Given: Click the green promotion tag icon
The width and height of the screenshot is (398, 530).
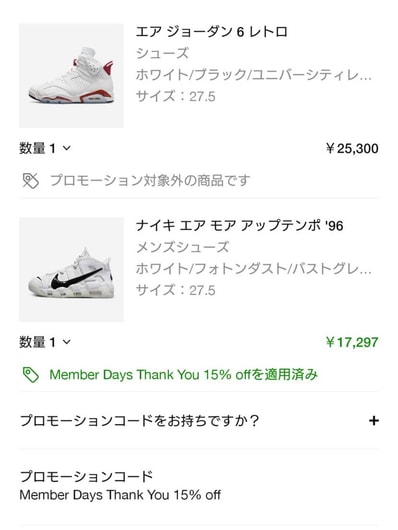Looking at the screenshot, I should 31,375.
